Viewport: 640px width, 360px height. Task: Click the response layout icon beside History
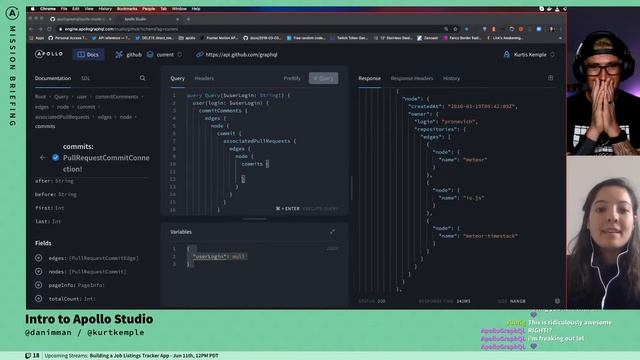click(x=550, y=78)
